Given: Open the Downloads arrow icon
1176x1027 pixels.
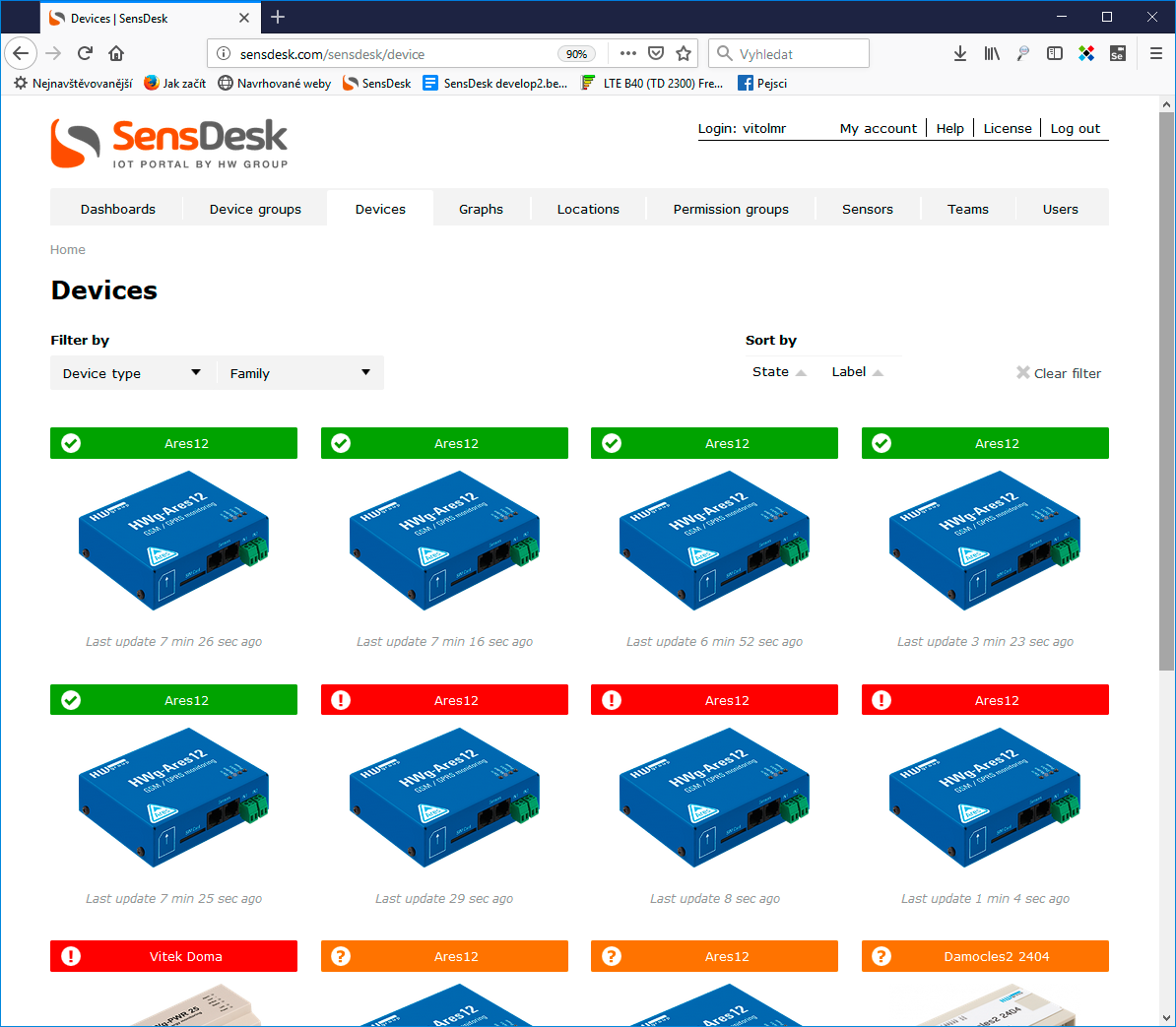Looking at the screenshot, I should click(x=960, y=53).
